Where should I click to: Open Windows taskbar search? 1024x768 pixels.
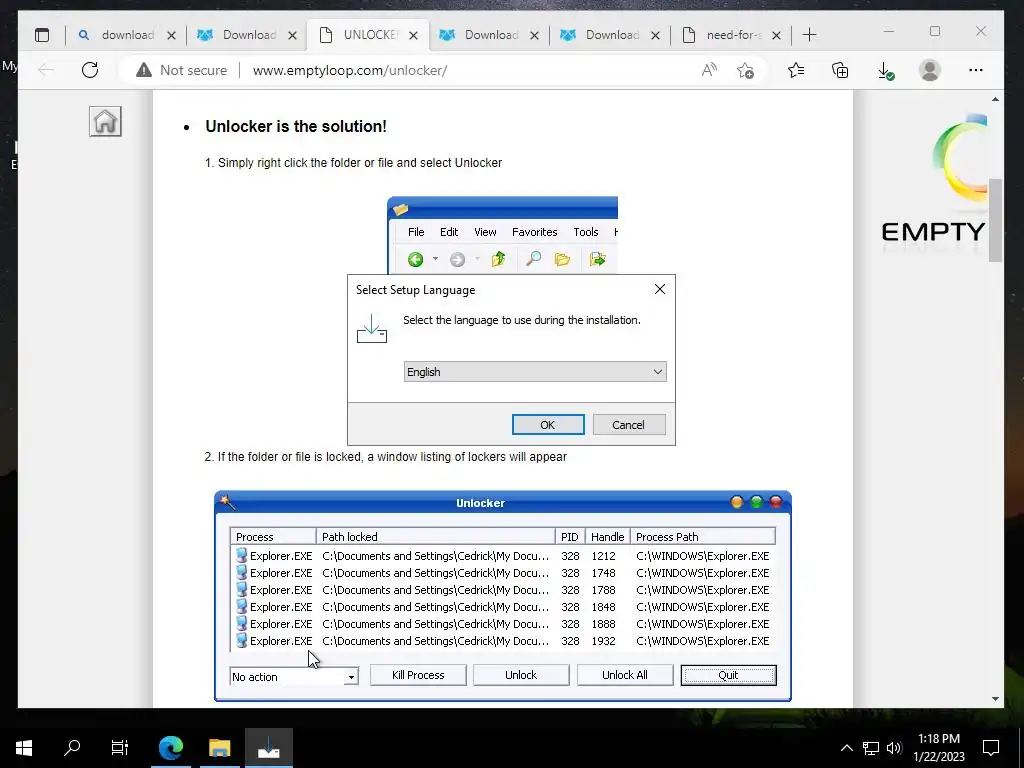tap(72, 747)
